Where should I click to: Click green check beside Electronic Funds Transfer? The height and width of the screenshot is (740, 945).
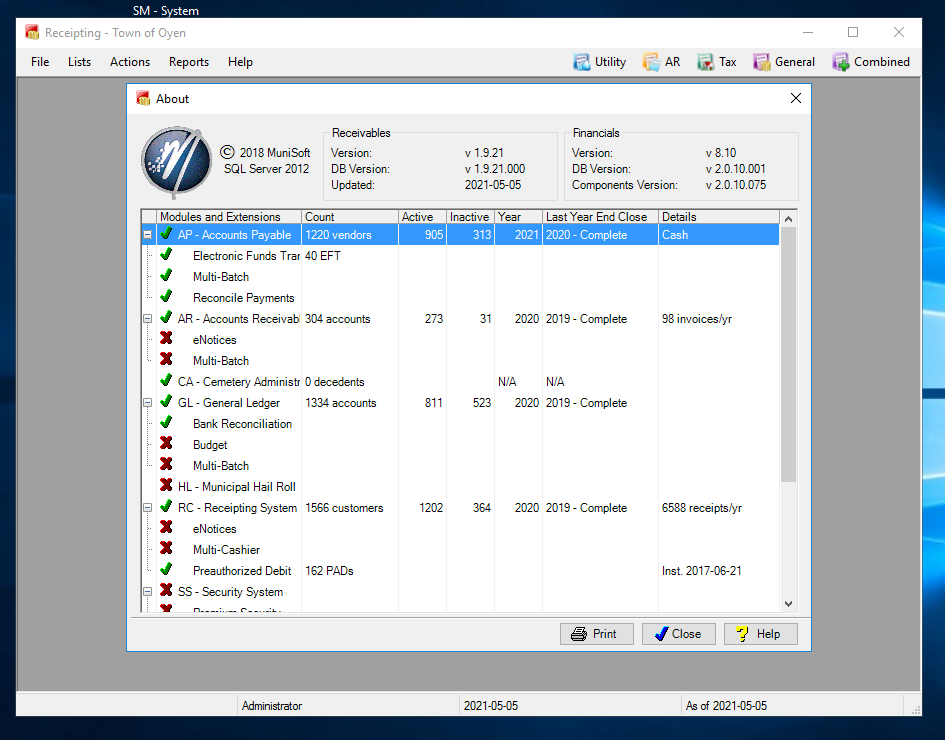coord(166,255)
